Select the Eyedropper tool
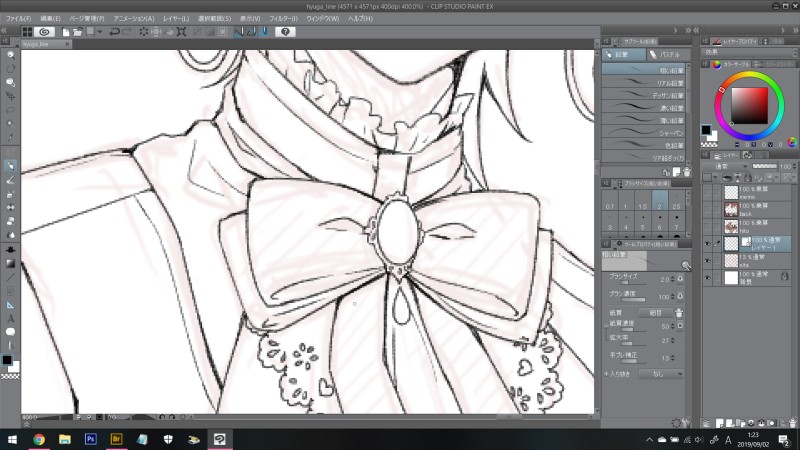 point(10,138)
